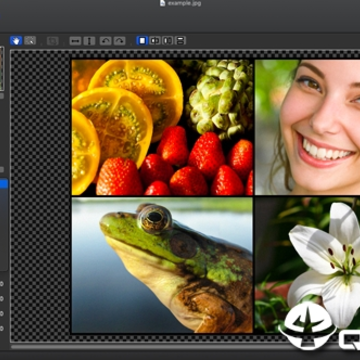Select single image view mode
This screenshot has width=360, height=360.
(142, 41)
